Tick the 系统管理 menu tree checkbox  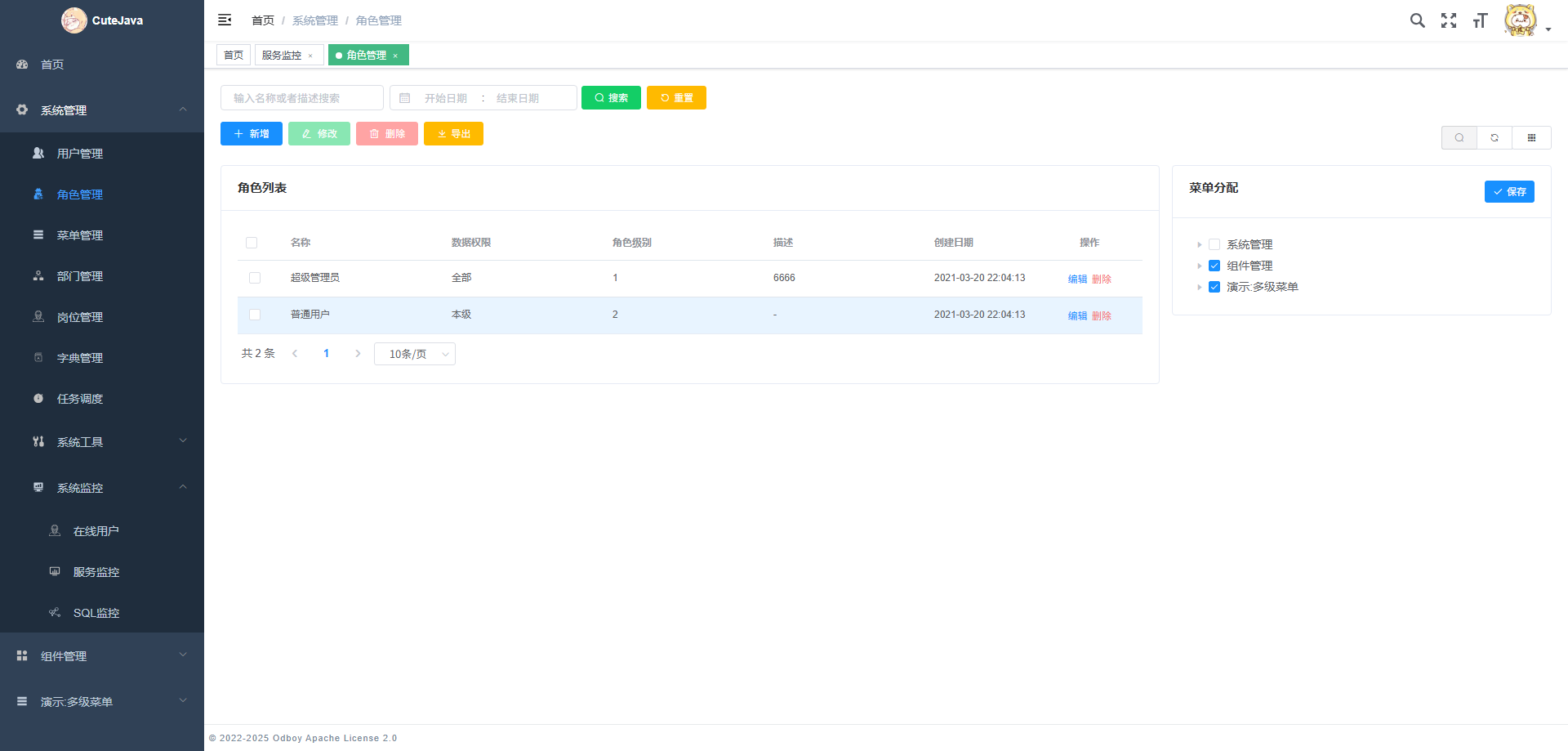1214,244
